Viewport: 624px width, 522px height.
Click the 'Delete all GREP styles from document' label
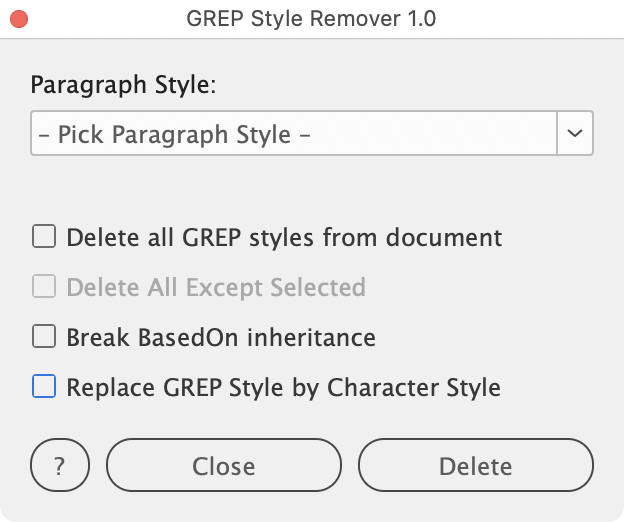tap(284, 238)
